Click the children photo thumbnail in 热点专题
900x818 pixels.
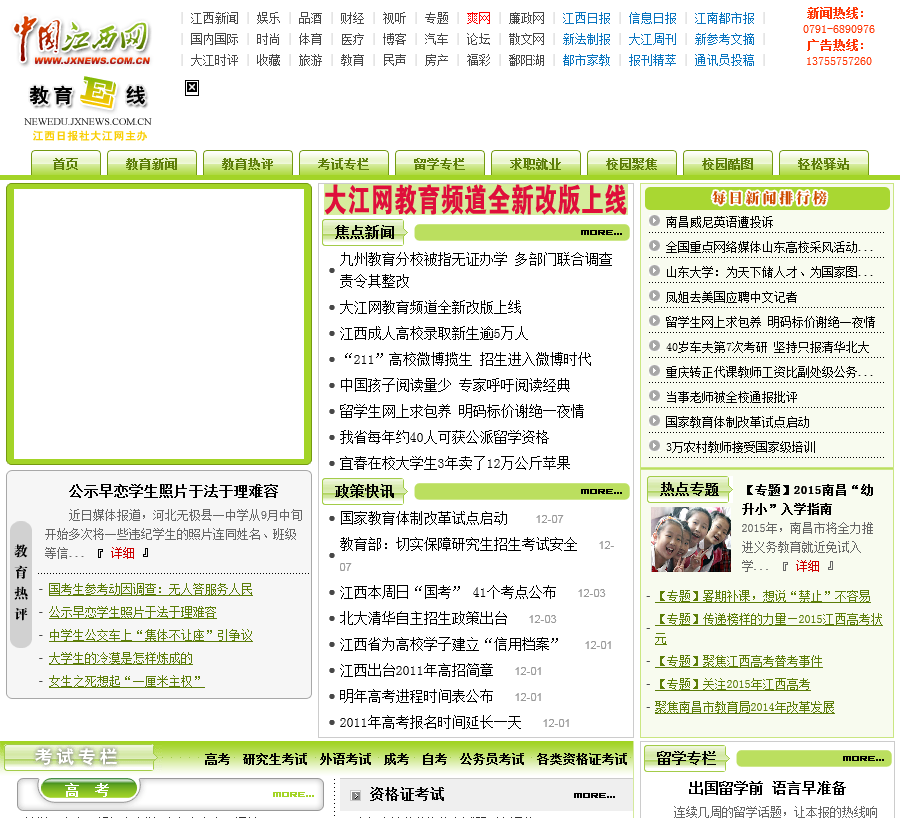pos(691,539)
